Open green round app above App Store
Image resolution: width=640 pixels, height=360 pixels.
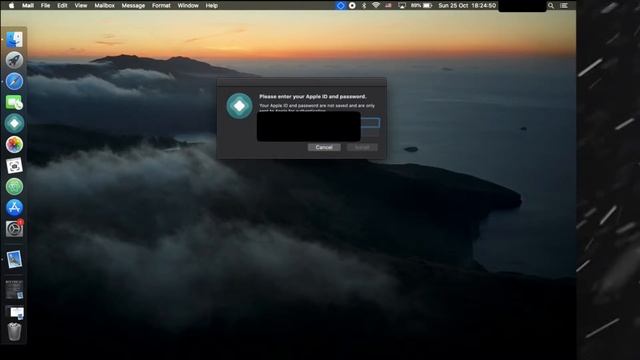[x=14, y=187]
